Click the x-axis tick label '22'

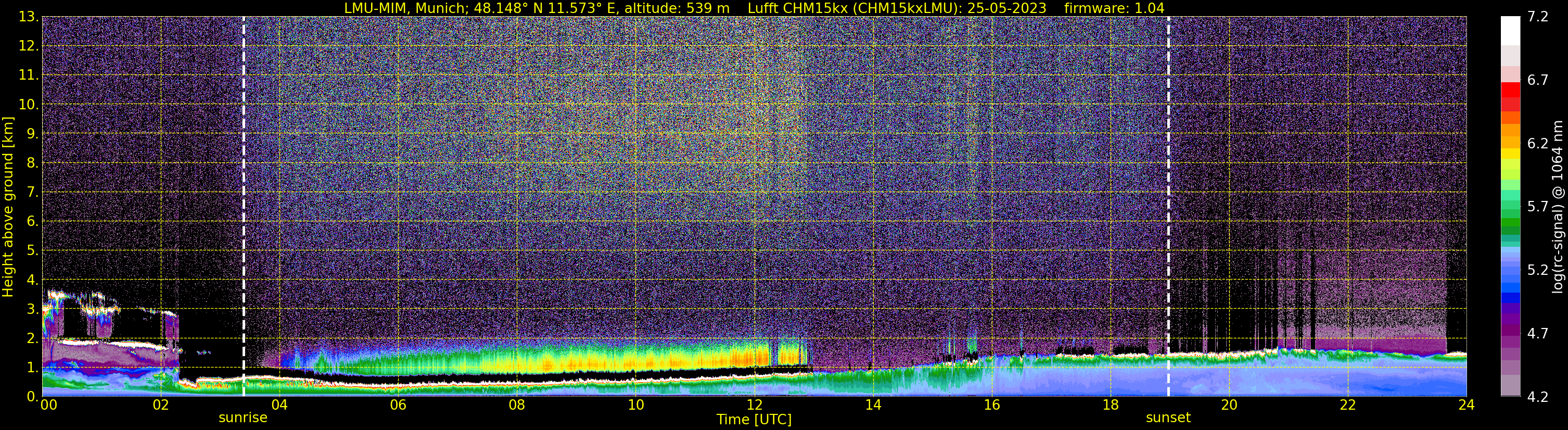tap(1348, 405)
